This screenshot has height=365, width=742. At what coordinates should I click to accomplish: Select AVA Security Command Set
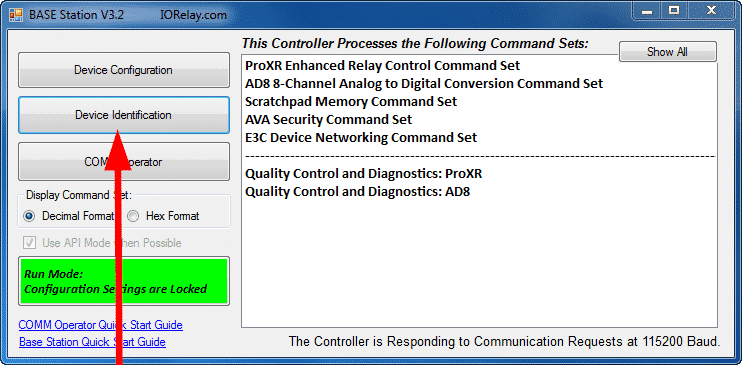click(x=328, y=119)
